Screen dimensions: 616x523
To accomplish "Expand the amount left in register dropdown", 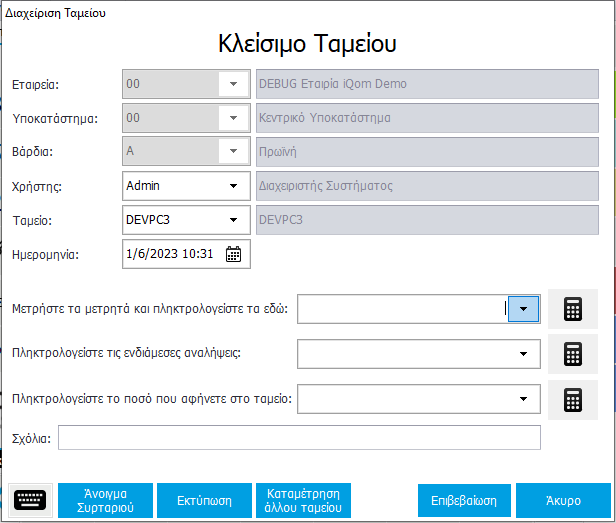I will (523, 400).
